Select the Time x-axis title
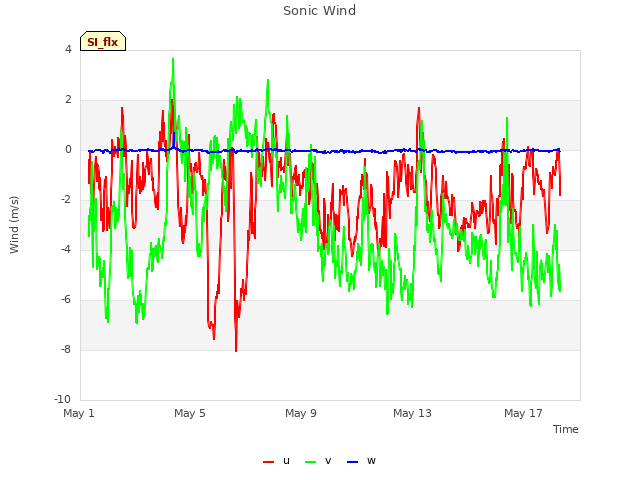Screen dimensions: 640x480 pos(565,429)
